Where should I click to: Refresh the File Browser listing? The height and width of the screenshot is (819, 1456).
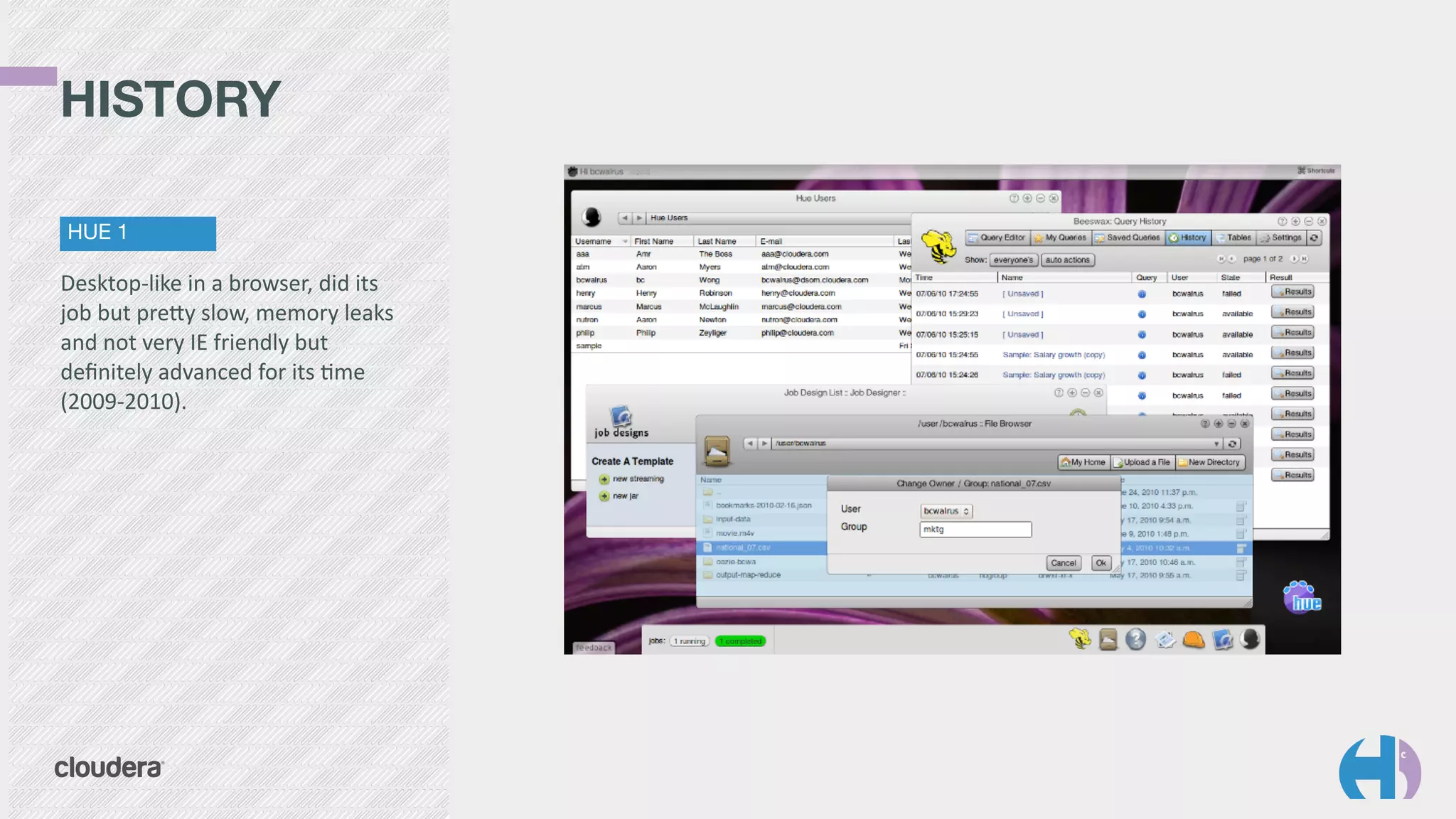tap(1233, 444)
